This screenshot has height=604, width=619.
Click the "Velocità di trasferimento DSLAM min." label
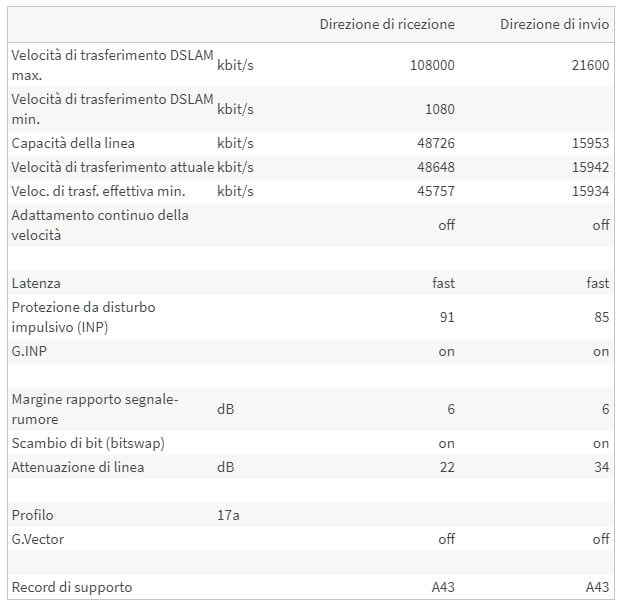111,108
